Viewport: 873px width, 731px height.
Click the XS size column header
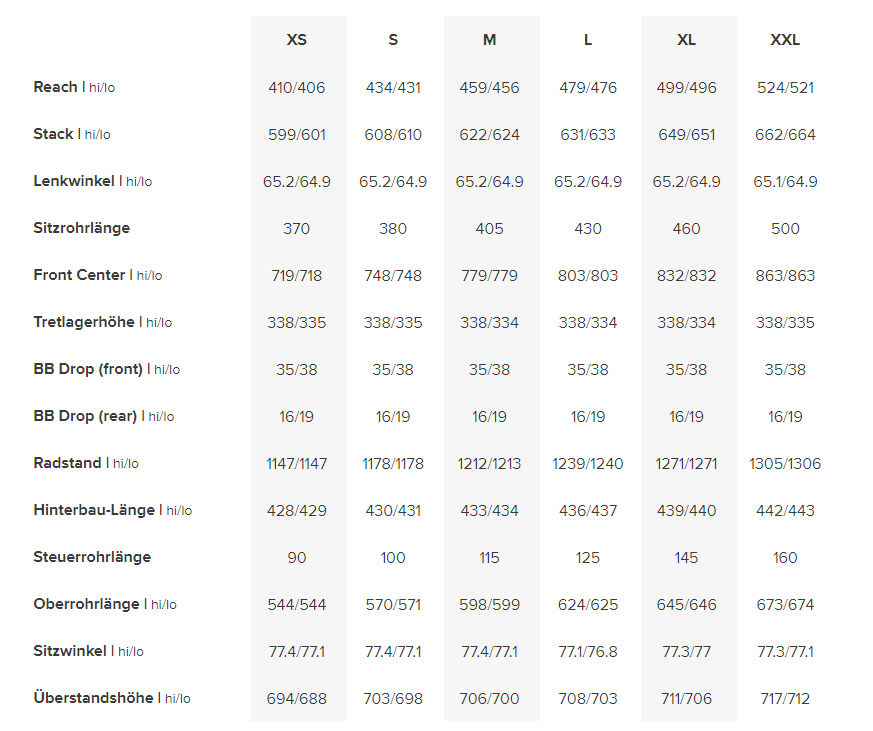point(297,40)
